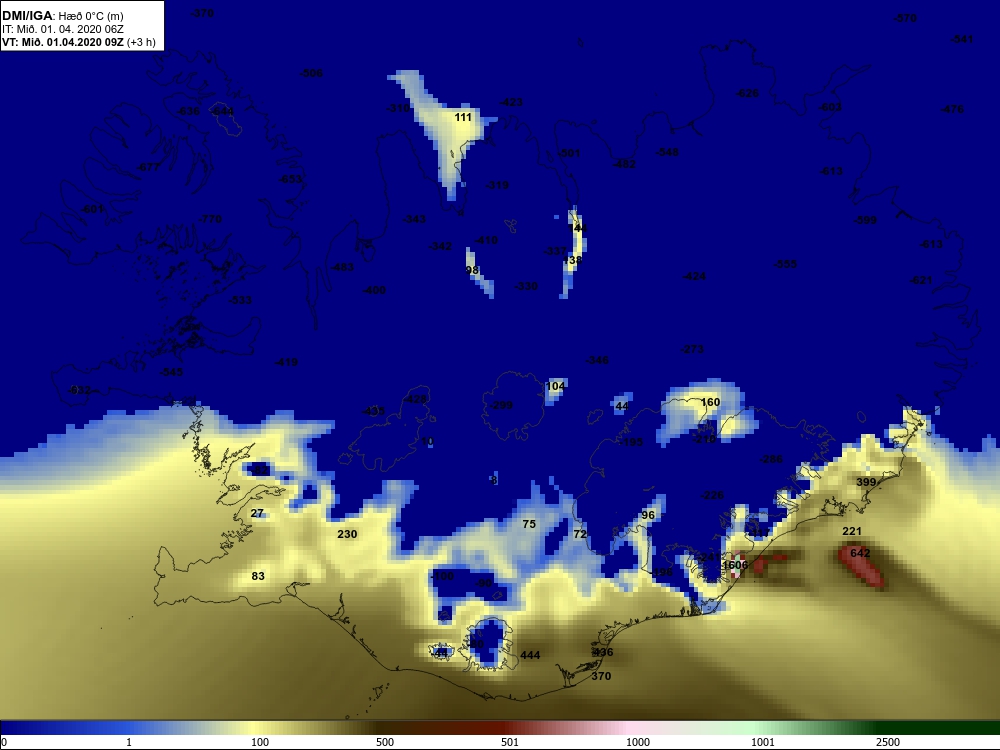Click the legend tick label '1'

coord(129,742)
